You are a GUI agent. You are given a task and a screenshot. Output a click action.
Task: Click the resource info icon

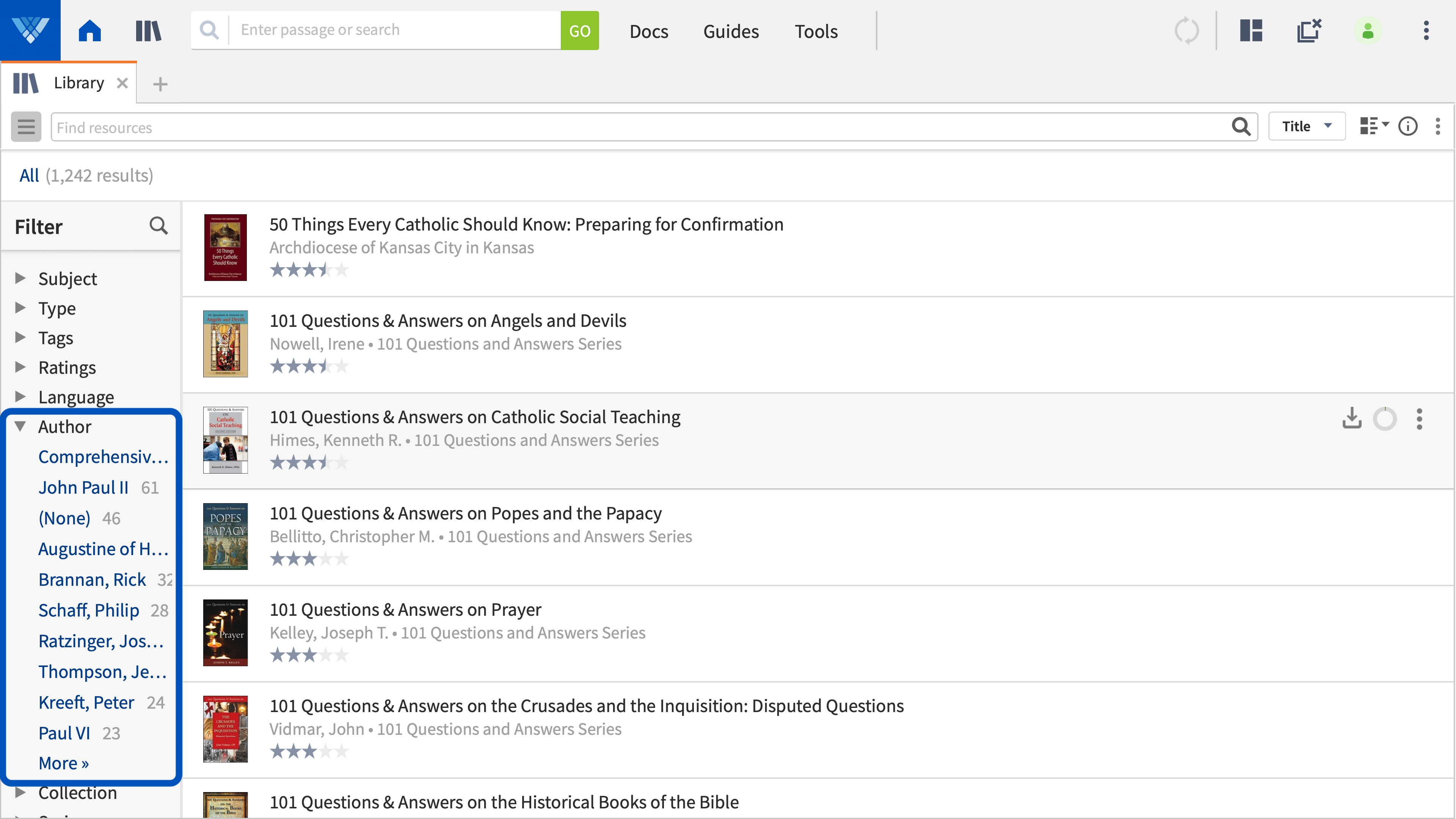(1408, 126)
